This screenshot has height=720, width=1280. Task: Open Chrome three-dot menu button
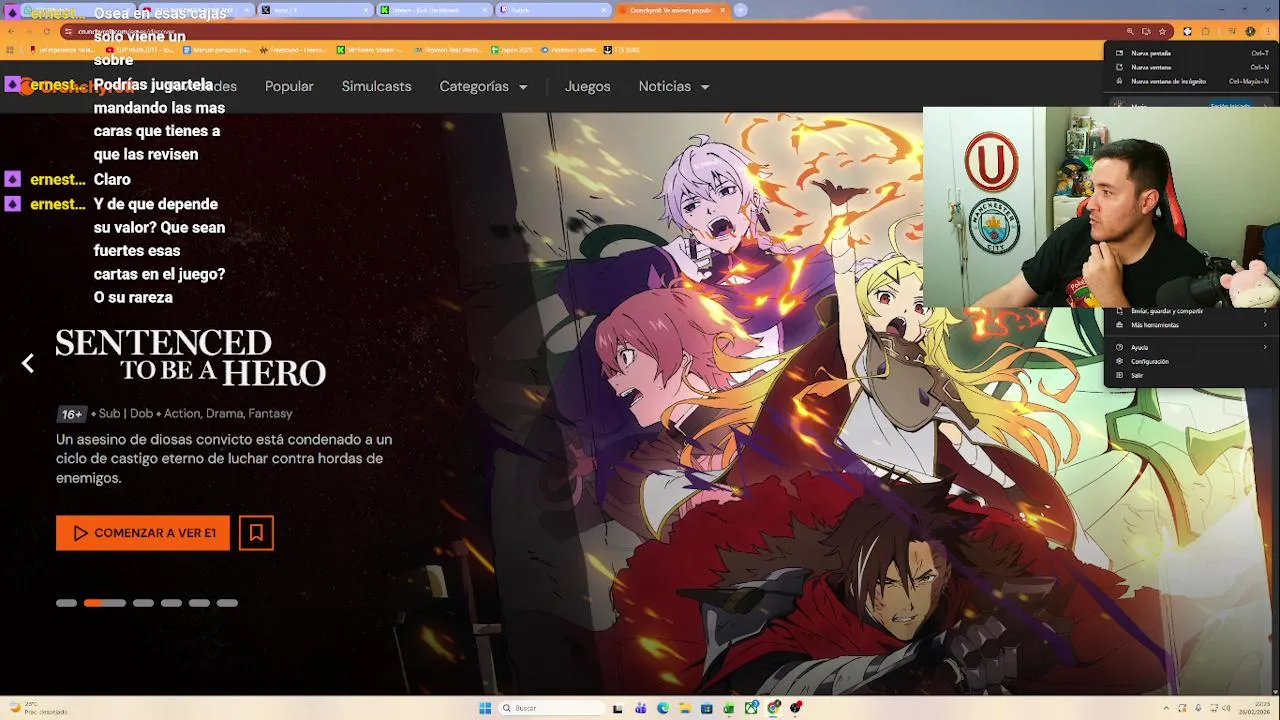(1268, 31)
